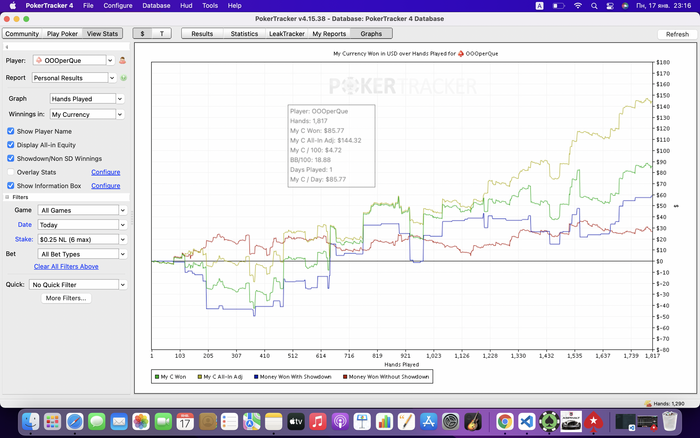
Task: Open the Game All Games dropdown
Action: click(123, 210)
